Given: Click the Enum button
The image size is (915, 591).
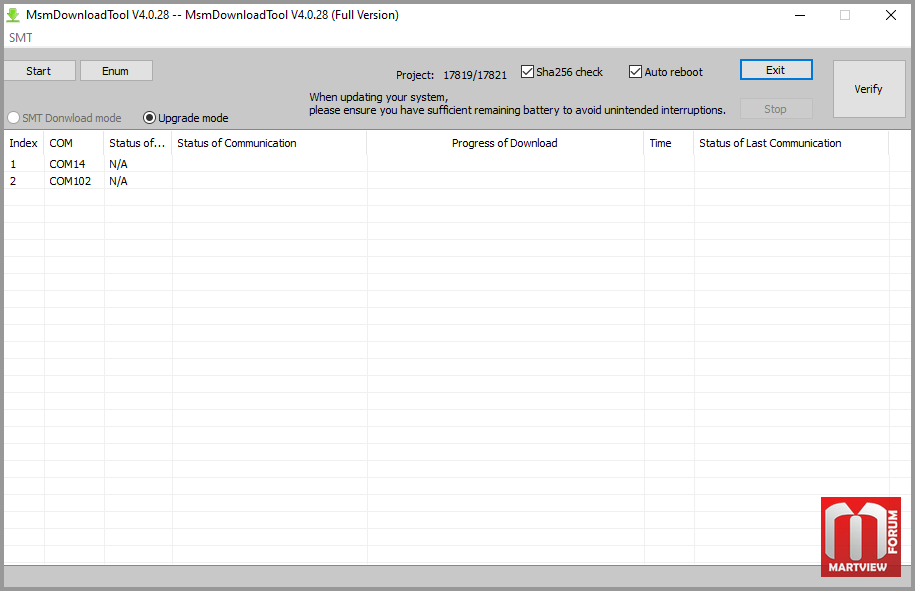Looking at the screenshot, I should tap(116, 71).
